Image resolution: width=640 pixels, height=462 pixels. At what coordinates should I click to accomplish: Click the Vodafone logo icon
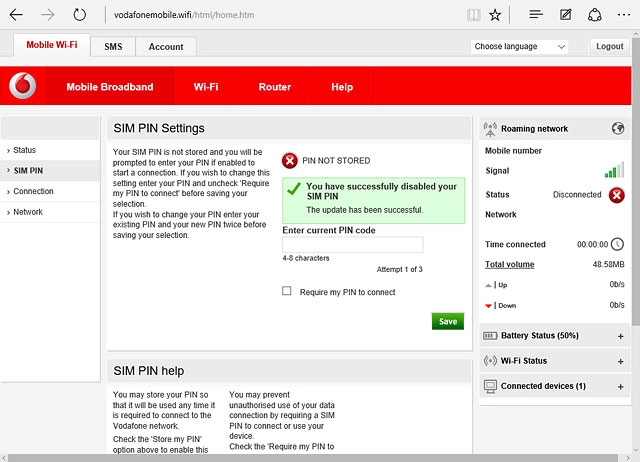click(22, 87)
